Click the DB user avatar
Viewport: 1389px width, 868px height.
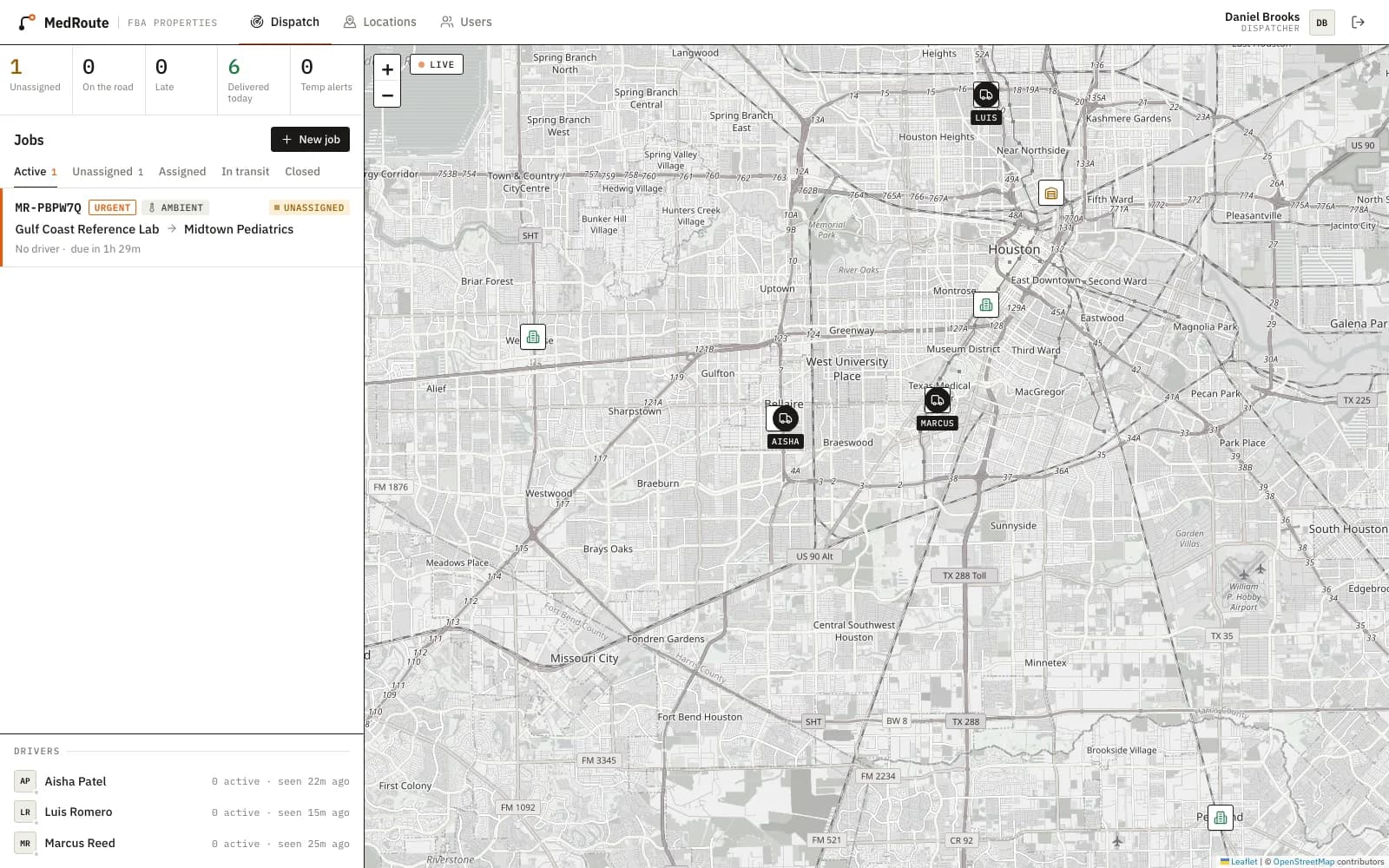(1321, 23)
